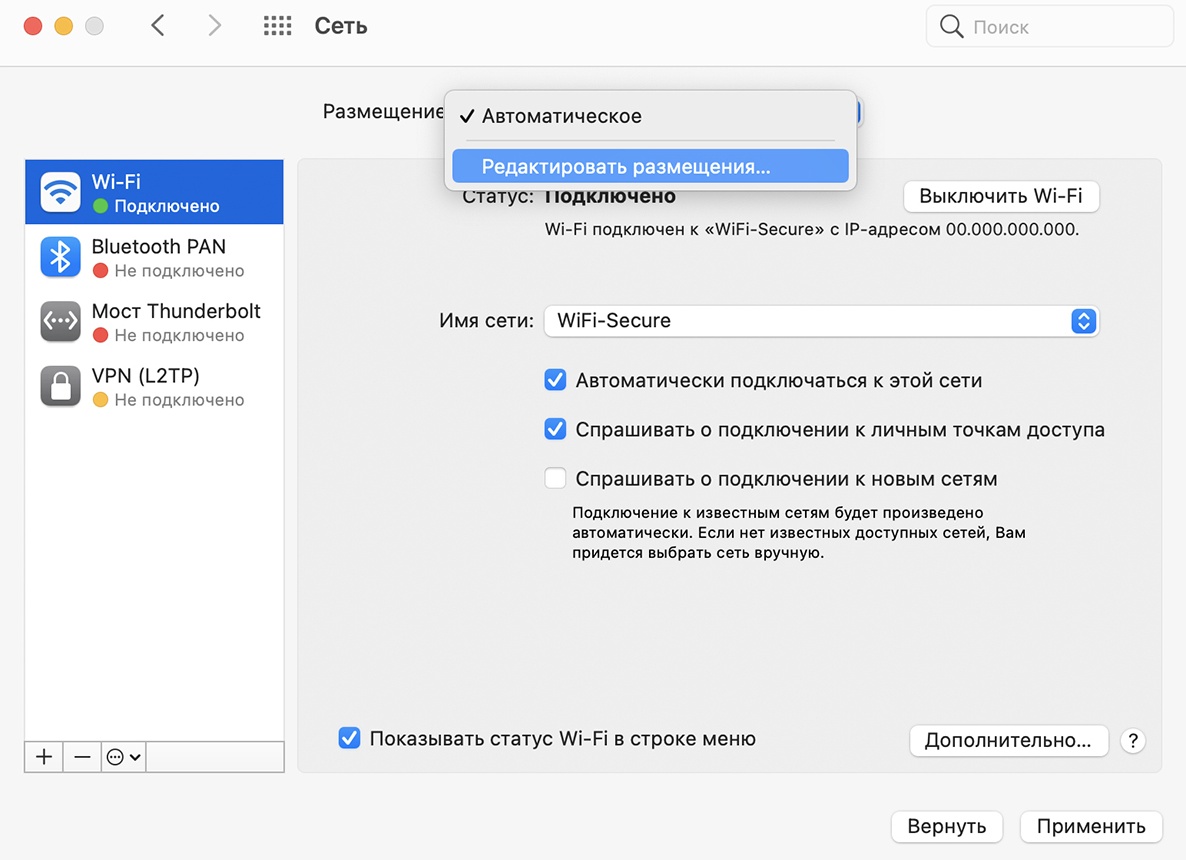Select Редактировать размещения… menu item
The height and width of the screenshot is (860, 1186).
coord(650,166)
